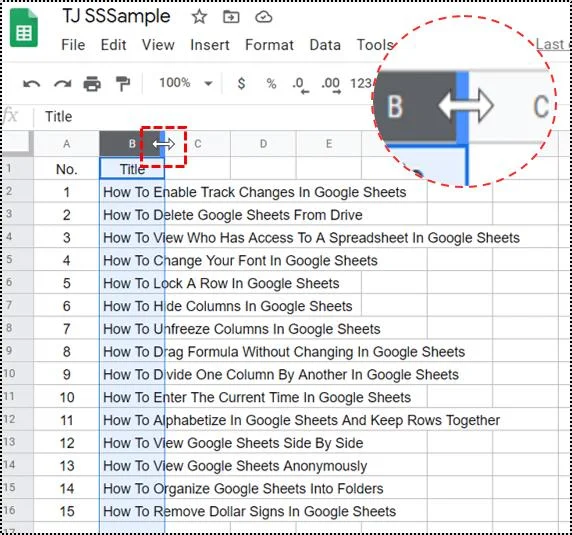Click 'How To Enter The Current Time' cell
The image size is (572, 535).
257,397
